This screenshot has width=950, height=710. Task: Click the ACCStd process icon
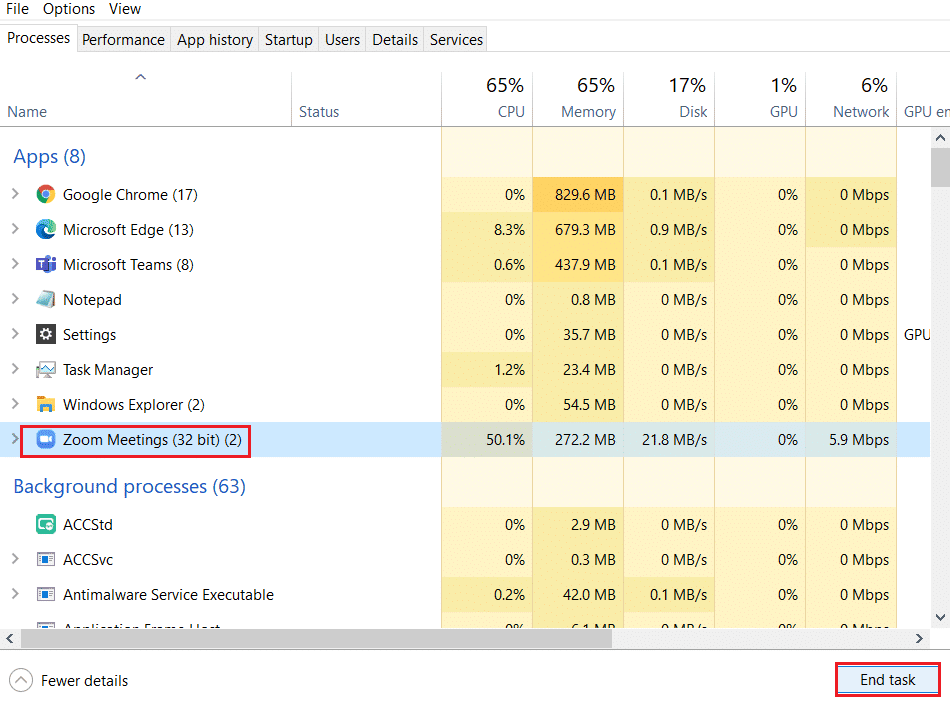tap(46, 524)
